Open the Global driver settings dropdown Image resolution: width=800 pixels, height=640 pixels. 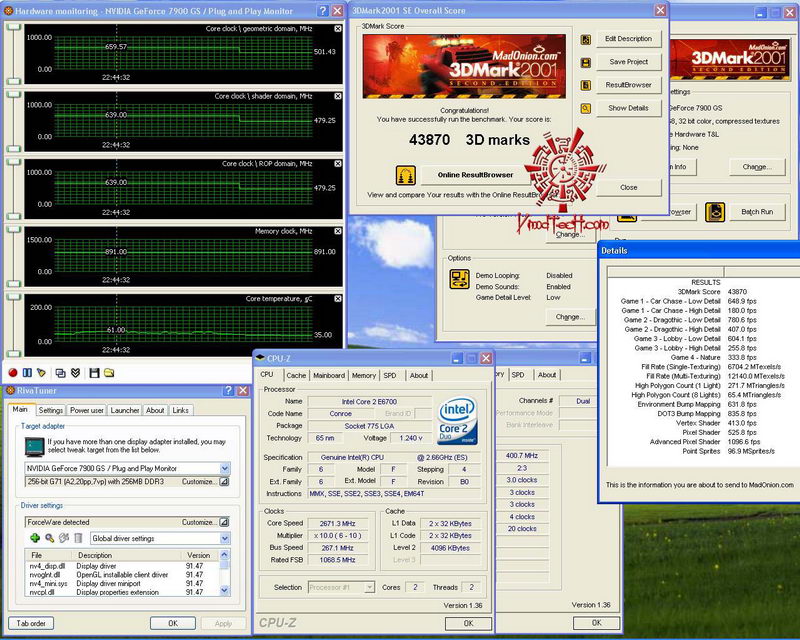click(x=224, y=538)
